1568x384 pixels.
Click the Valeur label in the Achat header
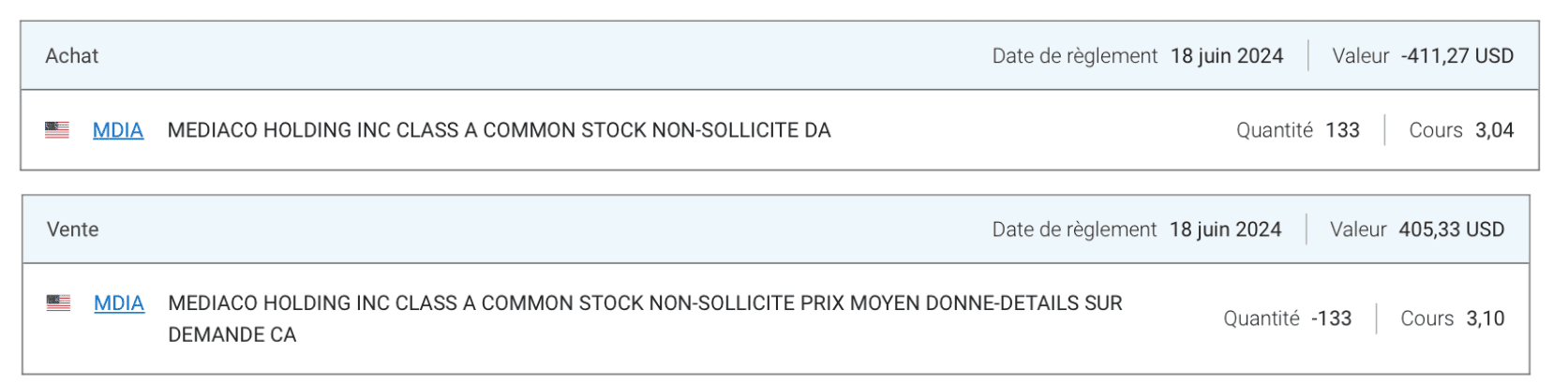[x=1361, y=56]
